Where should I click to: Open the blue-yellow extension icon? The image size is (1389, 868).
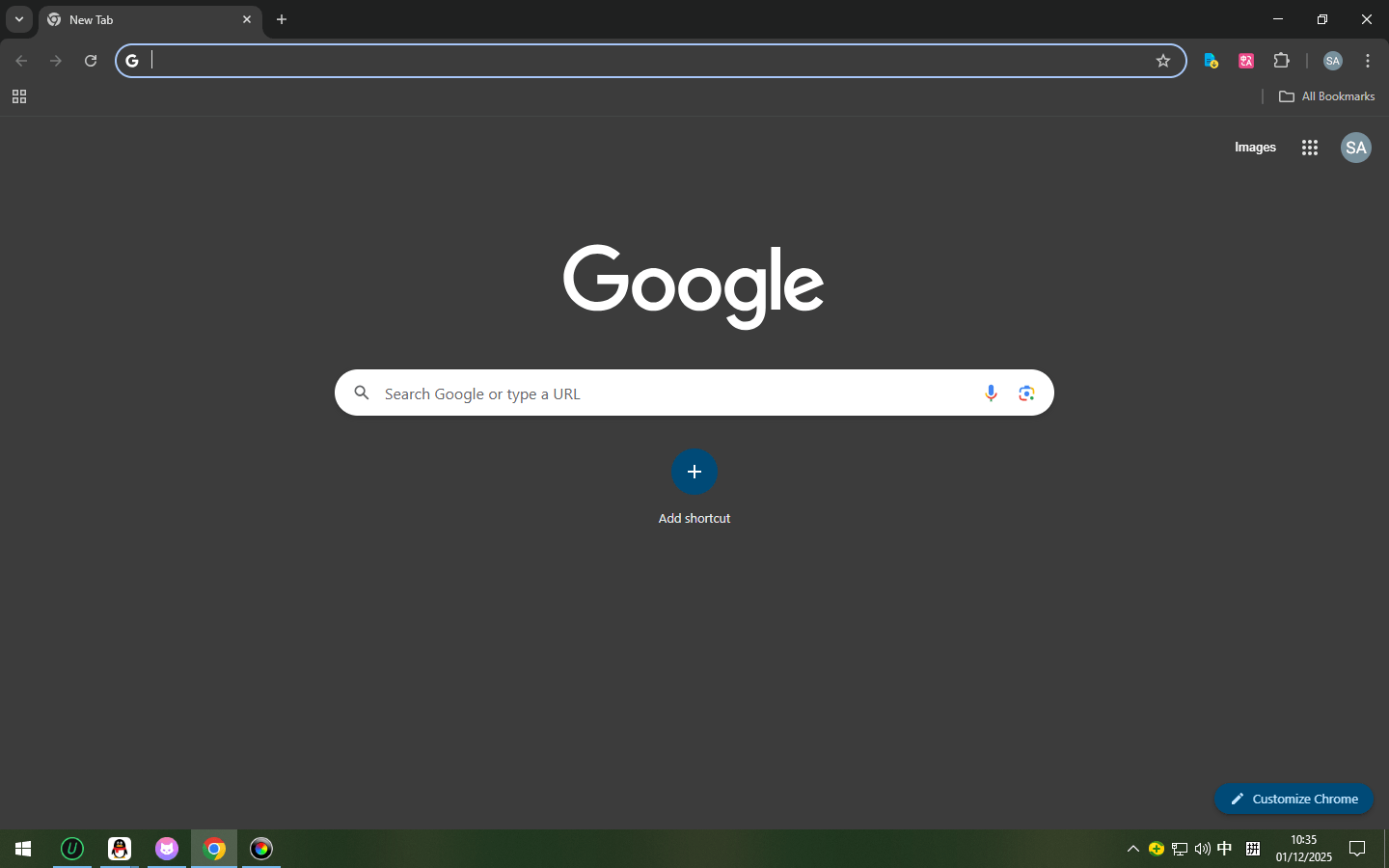pyautogui.click(x=1212, y=61)
